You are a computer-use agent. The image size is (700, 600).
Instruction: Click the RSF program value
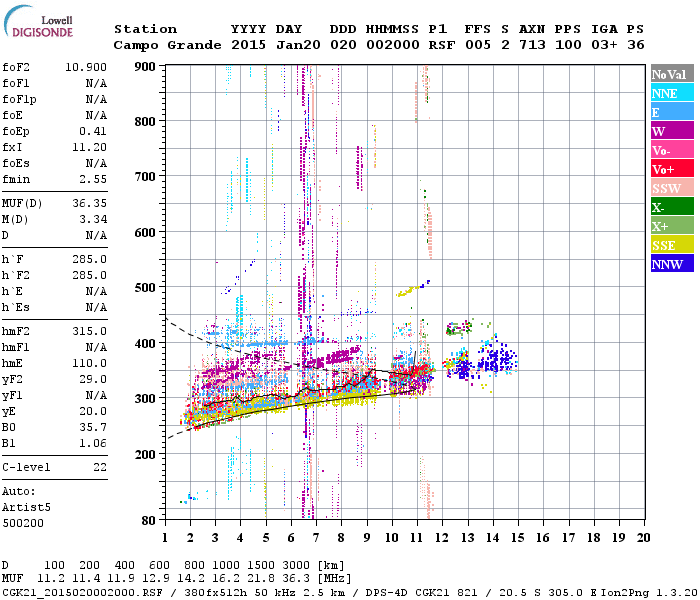(442, 45)
